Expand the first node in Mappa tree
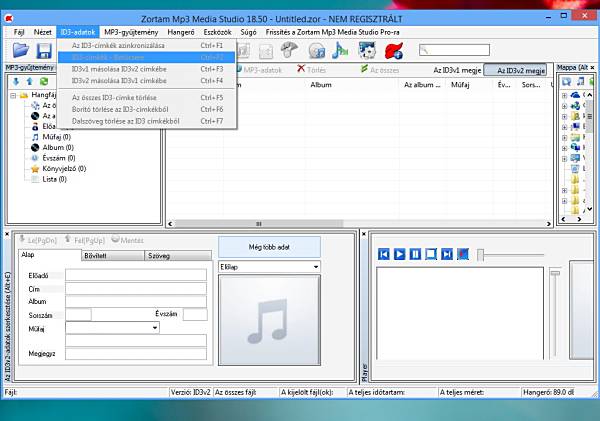 click(x=564, y=95)
